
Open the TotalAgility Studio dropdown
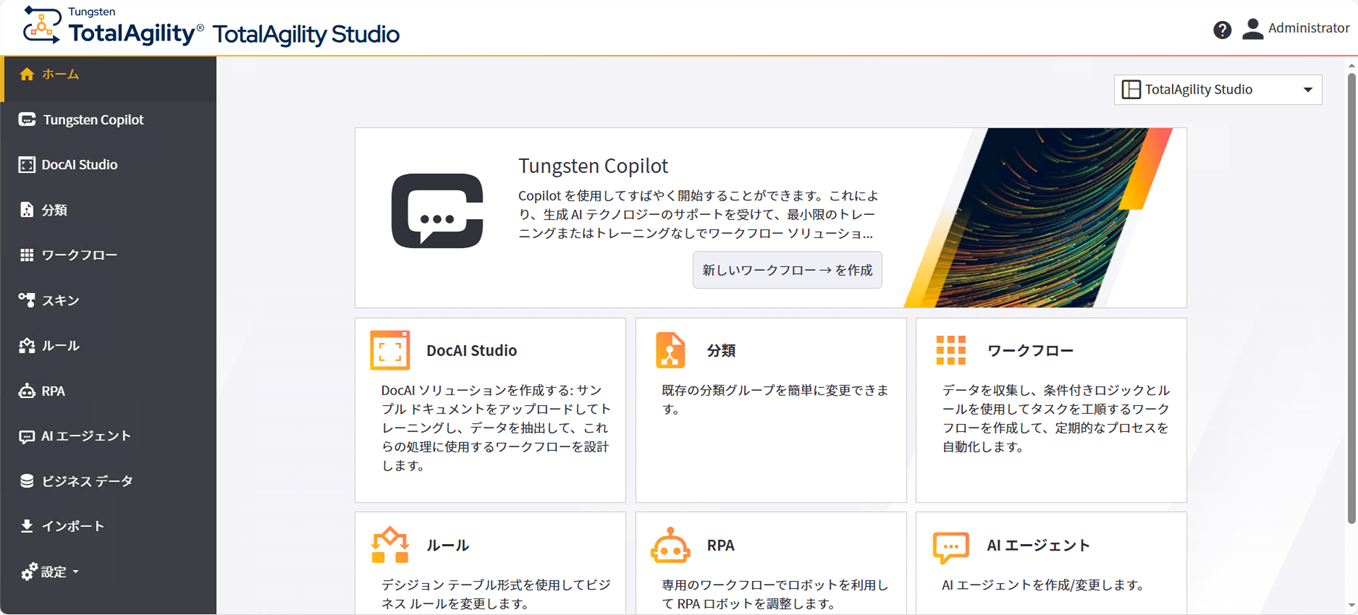1217,89
